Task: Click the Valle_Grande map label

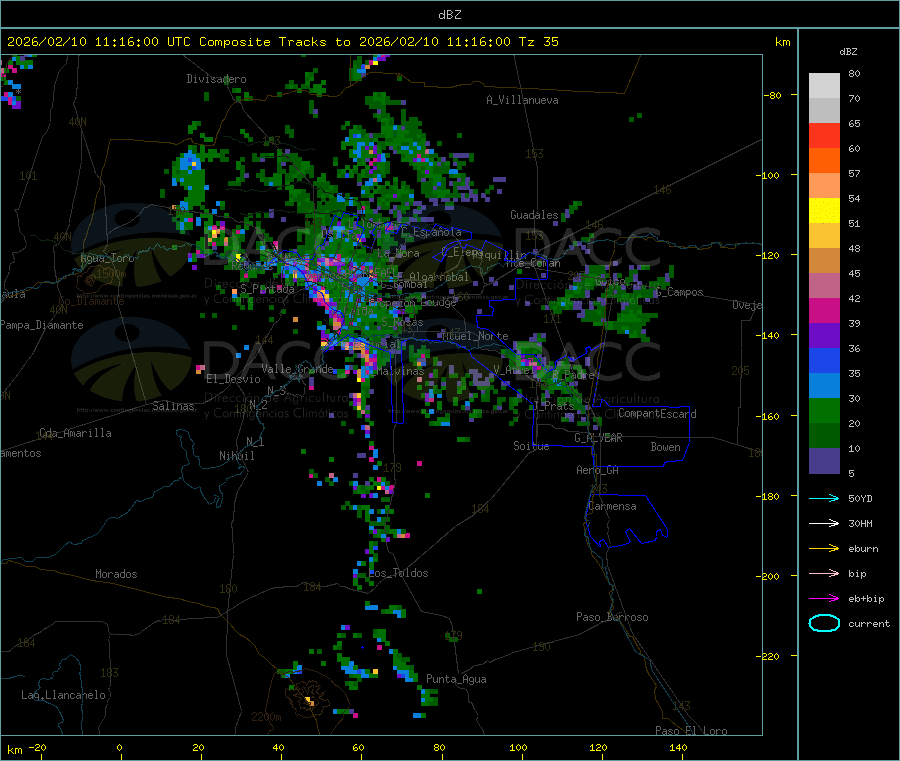Action: point(297,369)
